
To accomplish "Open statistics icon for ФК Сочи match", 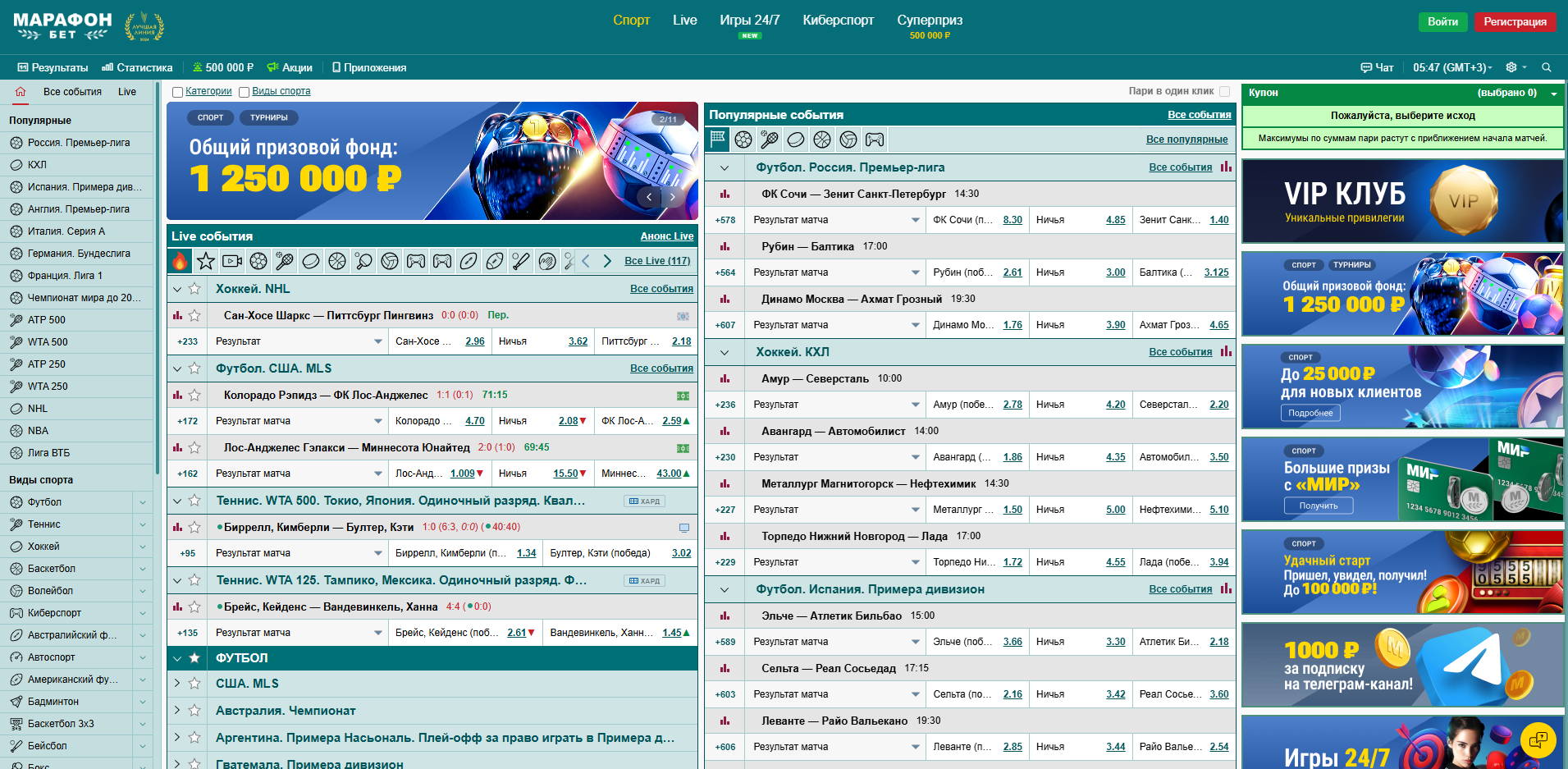I will (x=725, y=194).
